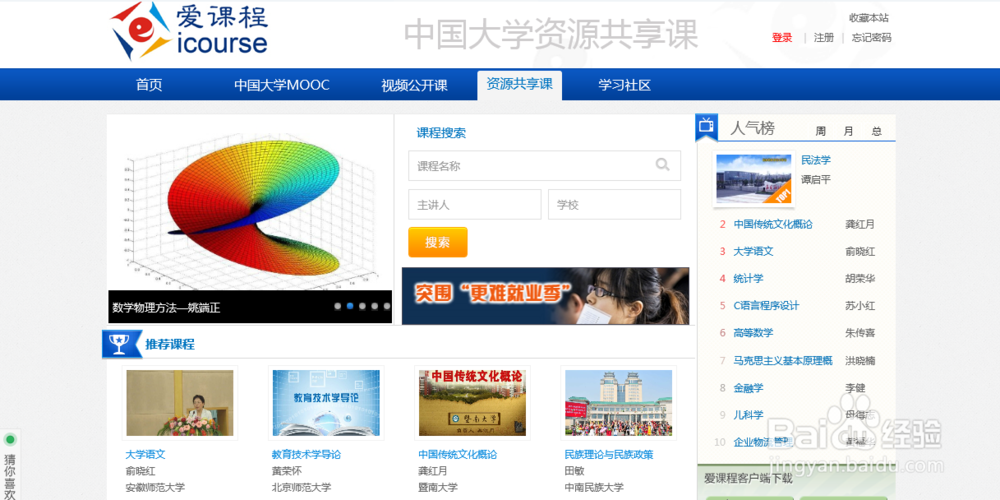Switch popularity ranking to 月
Screen dimensions: 1000x500
click(x=848, y=131)
